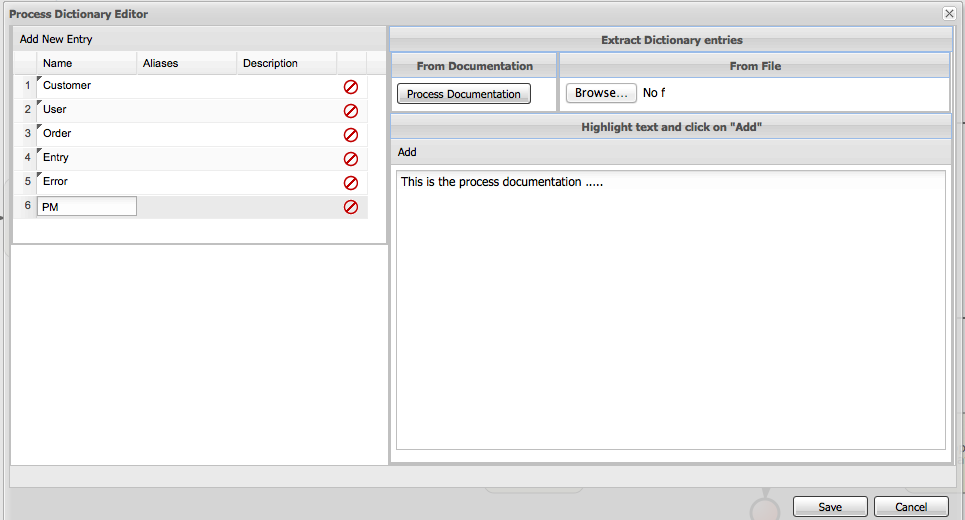Close the Process Dictionary Editor dialog
This screenshot has width=965, height=520.
coord(948,13)
